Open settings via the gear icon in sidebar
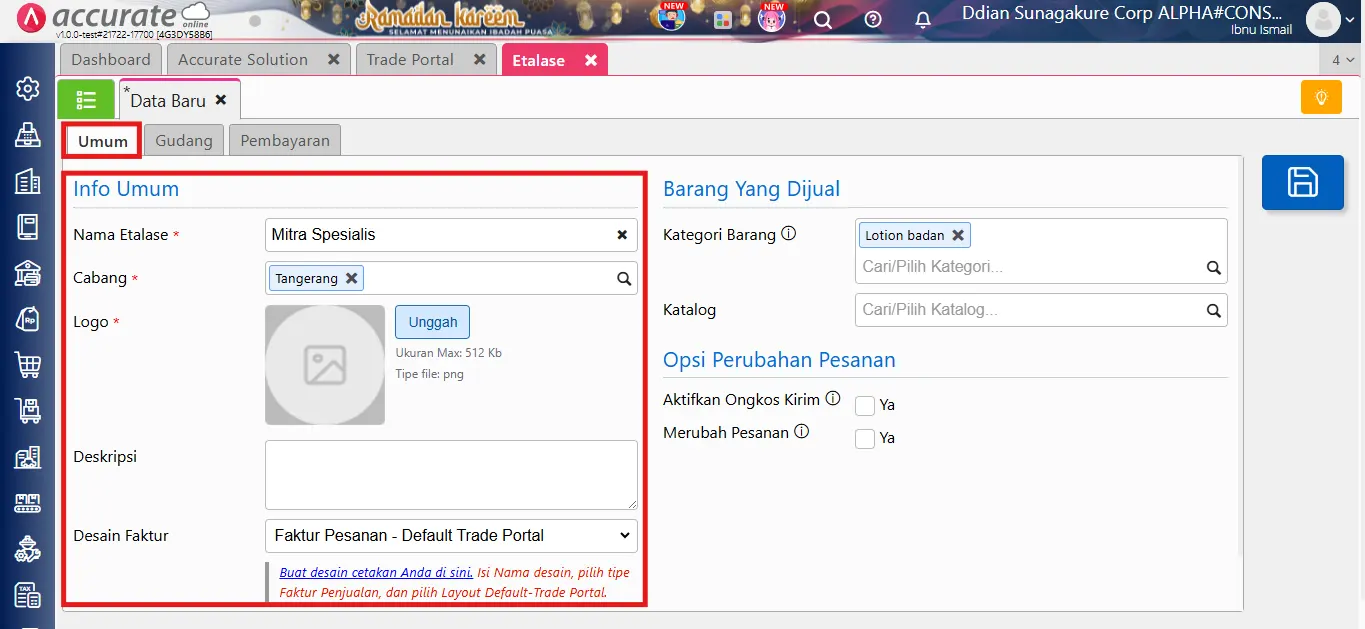1365x629 pixels. (27, 88)
